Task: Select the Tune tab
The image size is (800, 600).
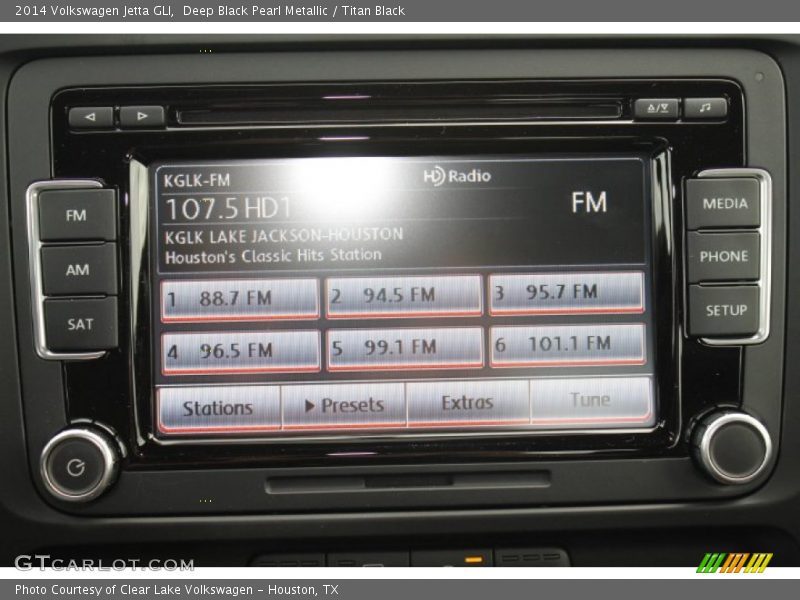Action: tap(590, 398)
